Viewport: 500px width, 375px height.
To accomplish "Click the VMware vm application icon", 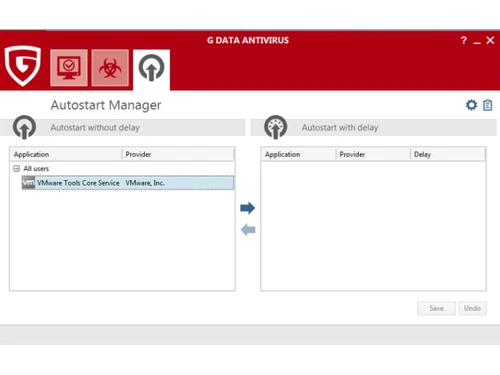I will [28, 183].
